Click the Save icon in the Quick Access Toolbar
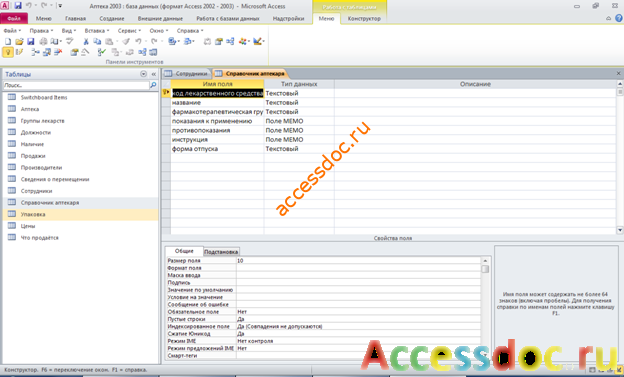Image resolution: width=624 pixels, height=377 pixels. click(18, 6)
